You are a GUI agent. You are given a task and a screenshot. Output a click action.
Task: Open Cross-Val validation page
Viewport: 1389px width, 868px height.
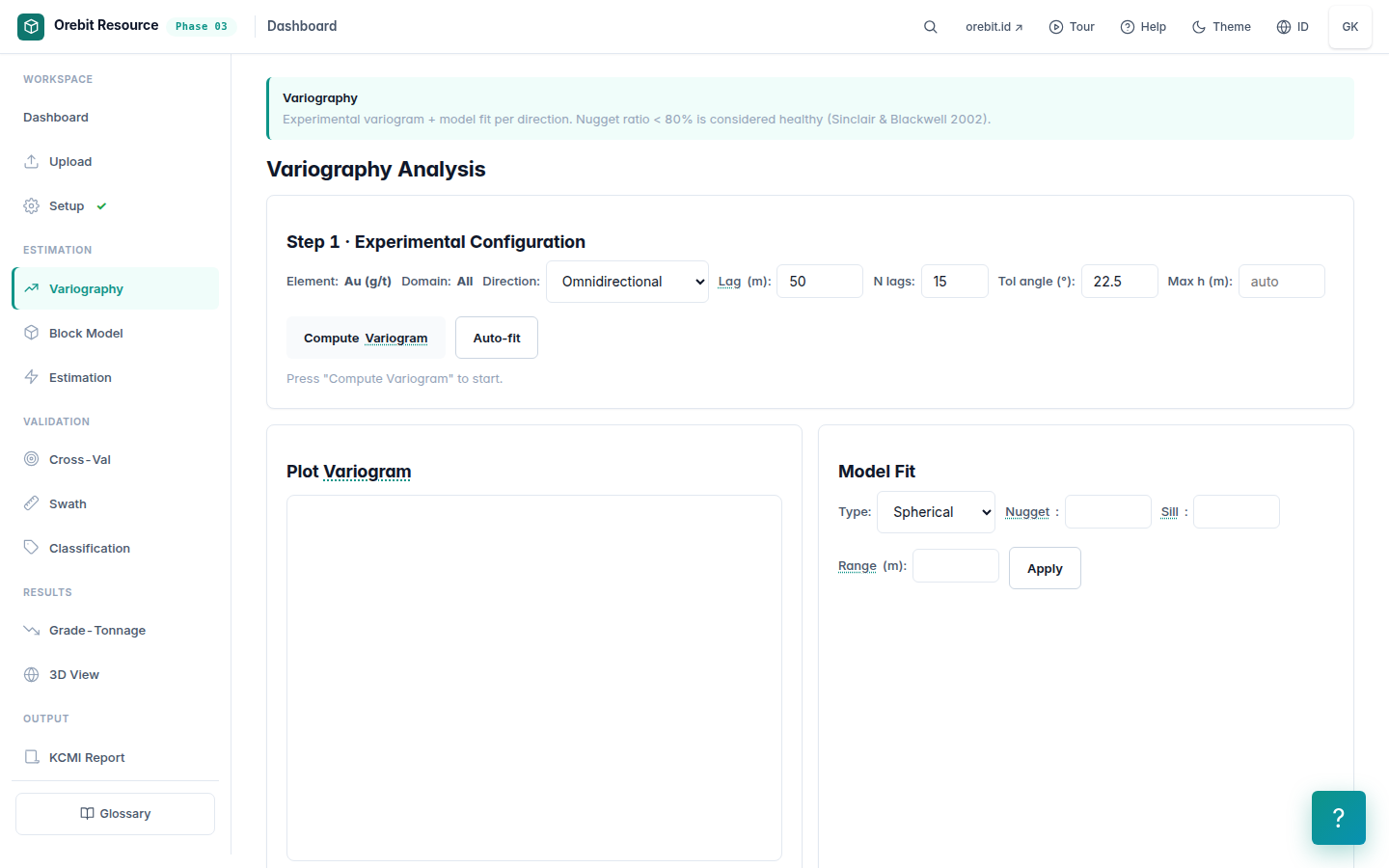click(116, 459)
